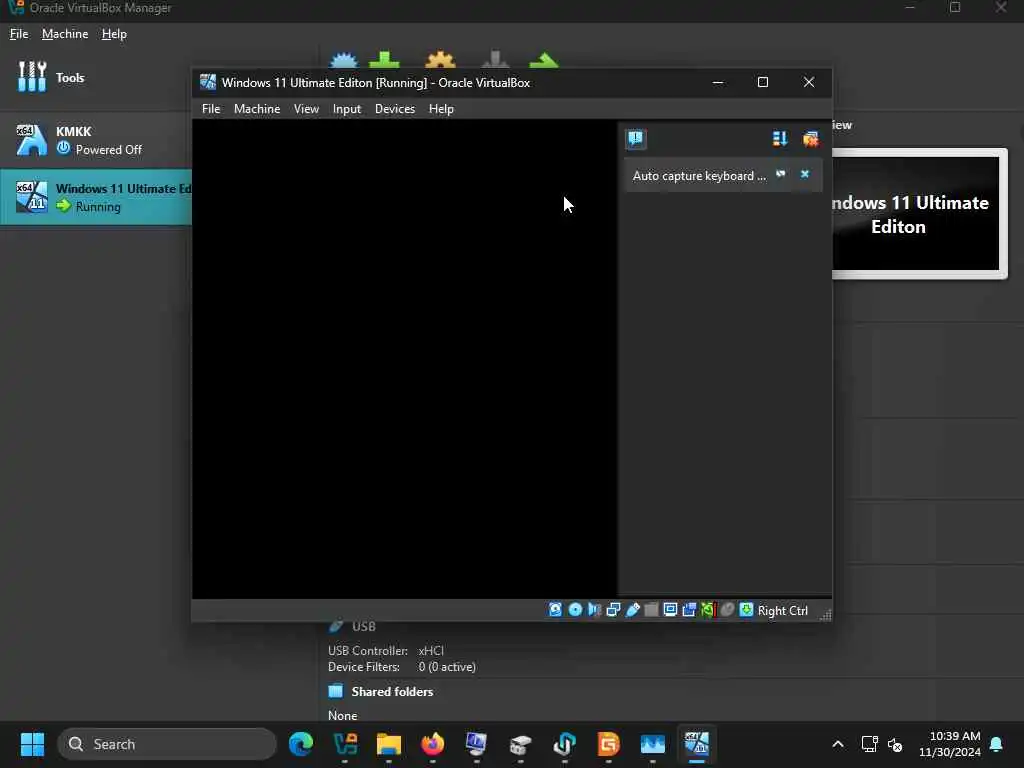Dismiss the Auto capture keyboard notification
1024x768 pixels.
[x=805, y=174]
